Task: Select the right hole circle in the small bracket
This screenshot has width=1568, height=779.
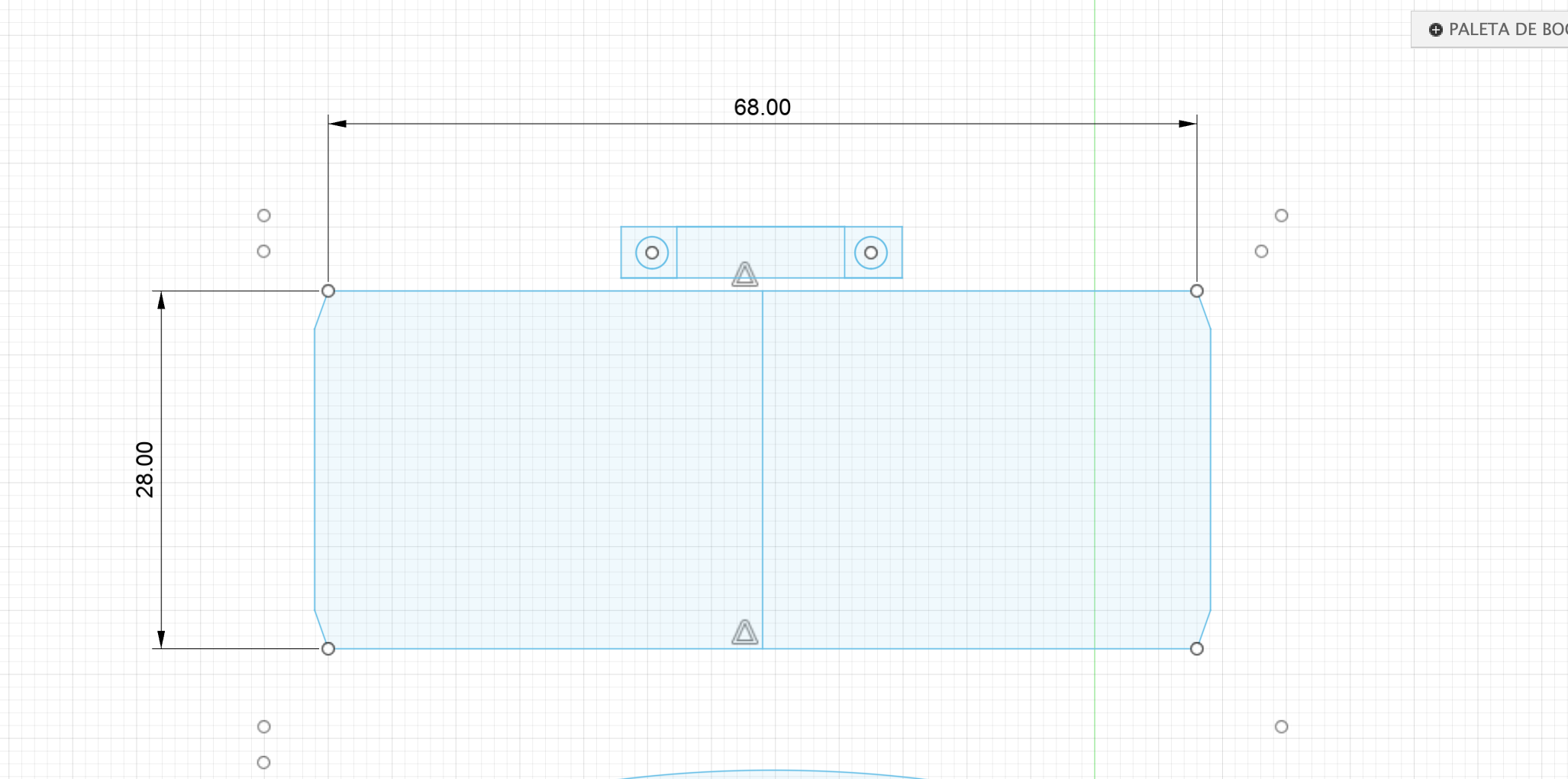Action: tap(871, 253)
